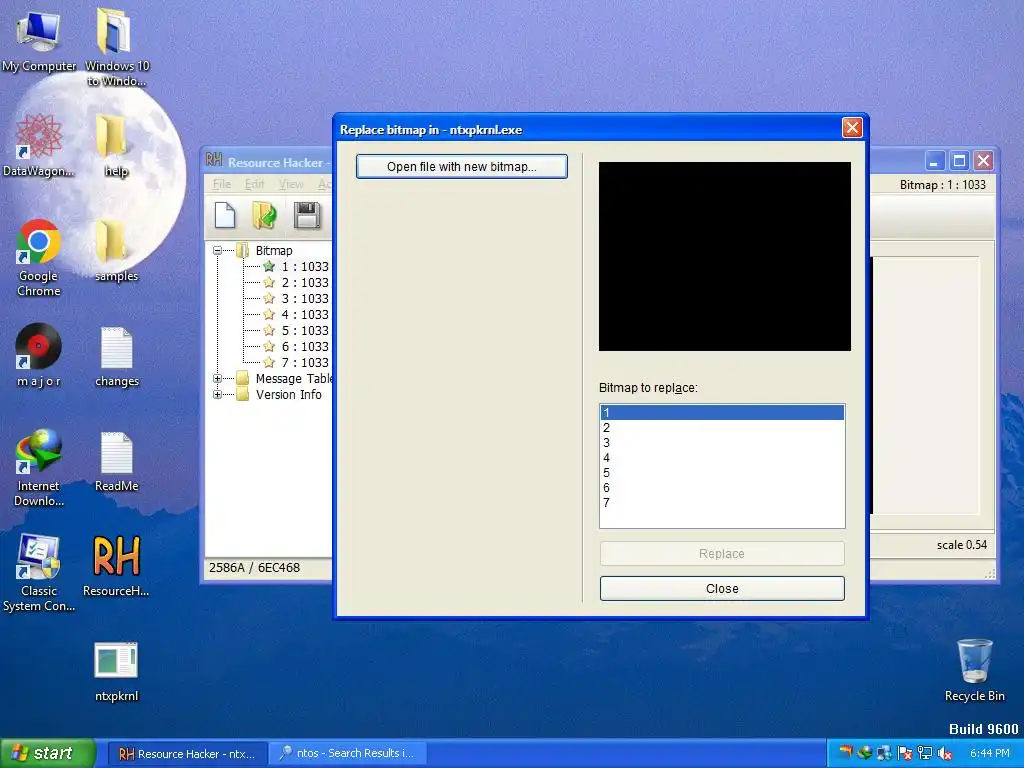Select bitmap 5 in replace list
Screen dimensions: 1024x768
click(x=722, y=473)
